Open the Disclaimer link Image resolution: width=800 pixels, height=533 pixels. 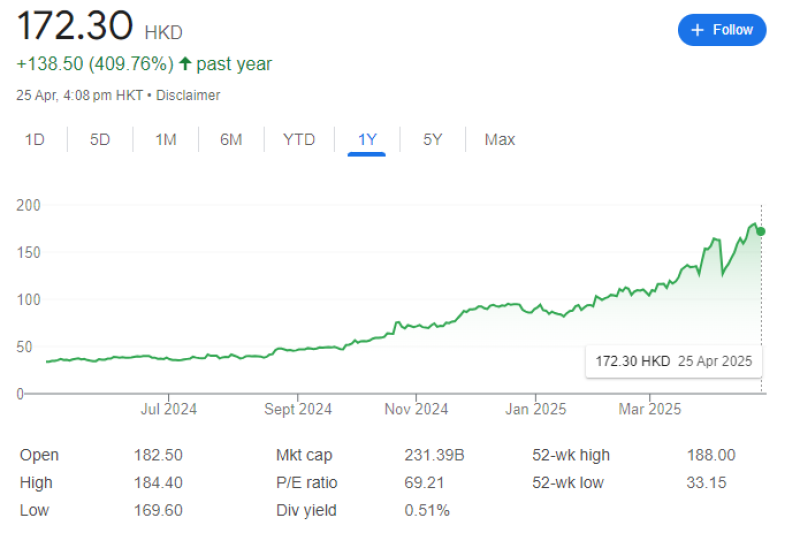(188, 96)
